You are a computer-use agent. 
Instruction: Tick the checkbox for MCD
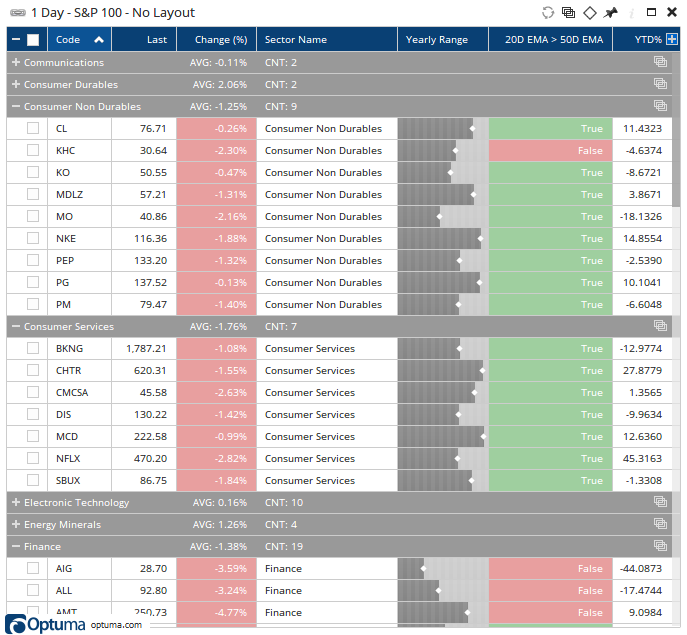click(33, 436)
